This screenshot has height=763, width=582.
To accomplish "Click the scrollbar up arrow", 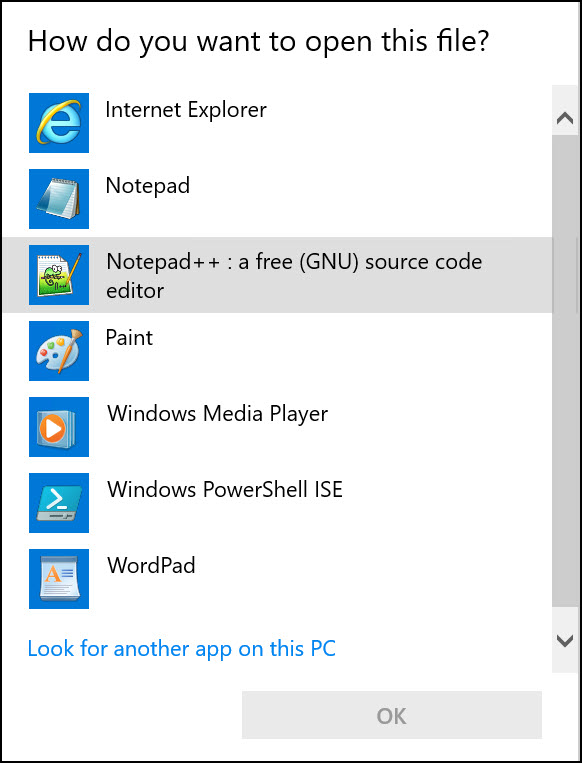I will point(564,118).
